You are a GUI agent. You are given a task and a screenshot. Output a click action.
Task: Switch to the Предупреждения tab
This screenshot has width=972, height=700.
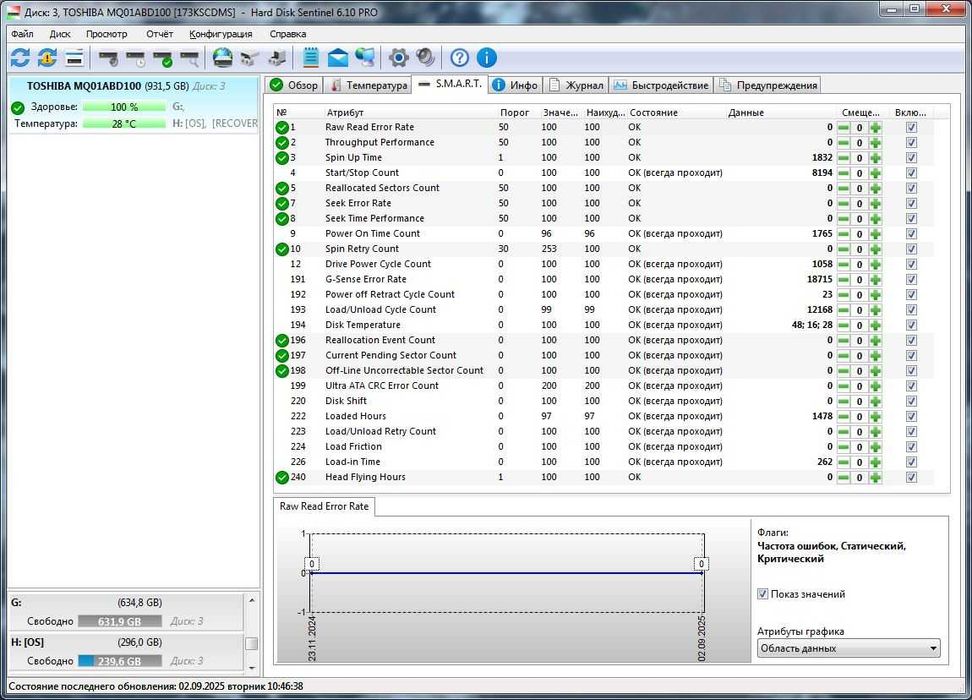767,86
